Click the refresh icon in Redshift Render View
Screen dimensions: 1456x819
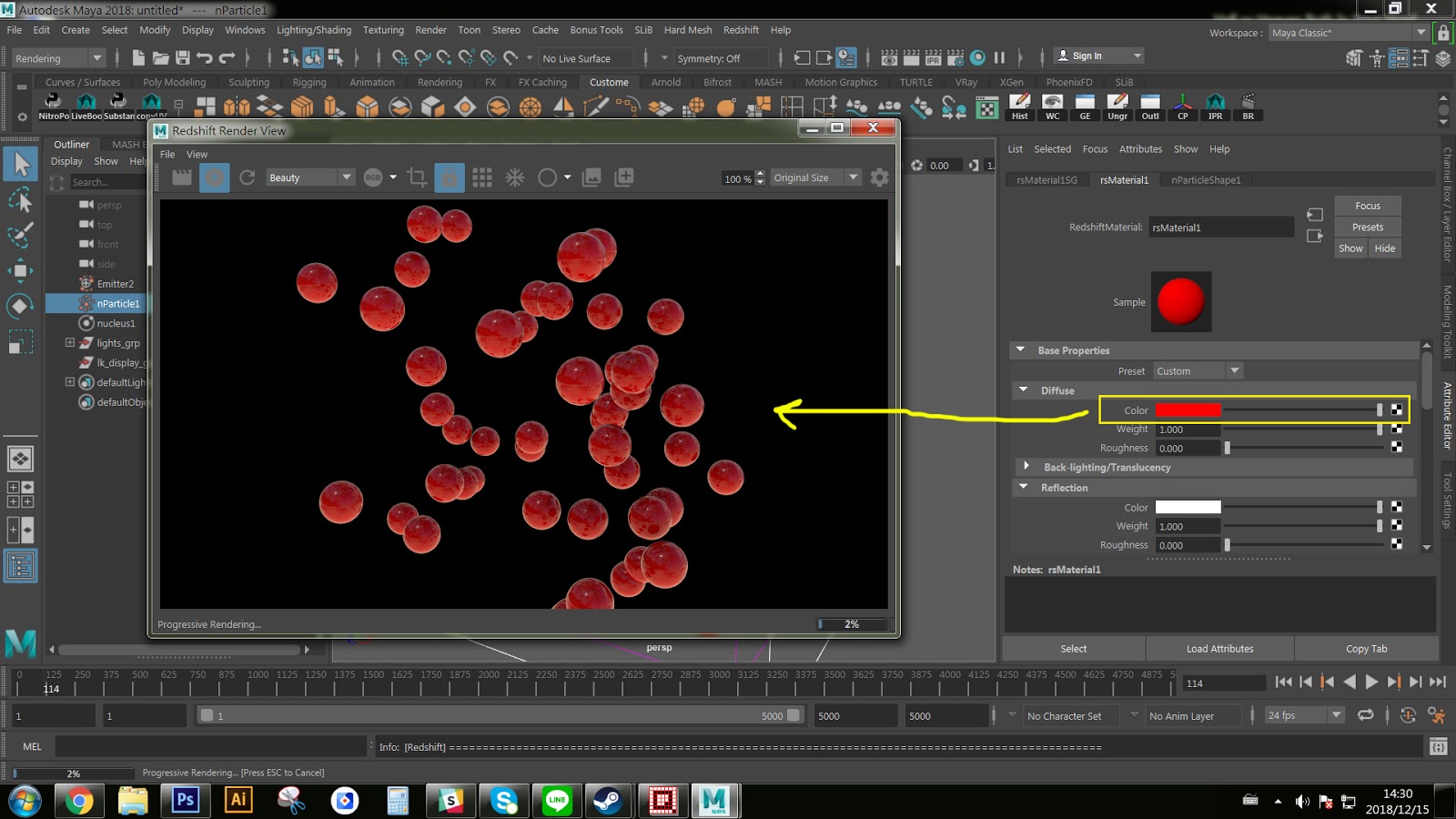point(247,177)
